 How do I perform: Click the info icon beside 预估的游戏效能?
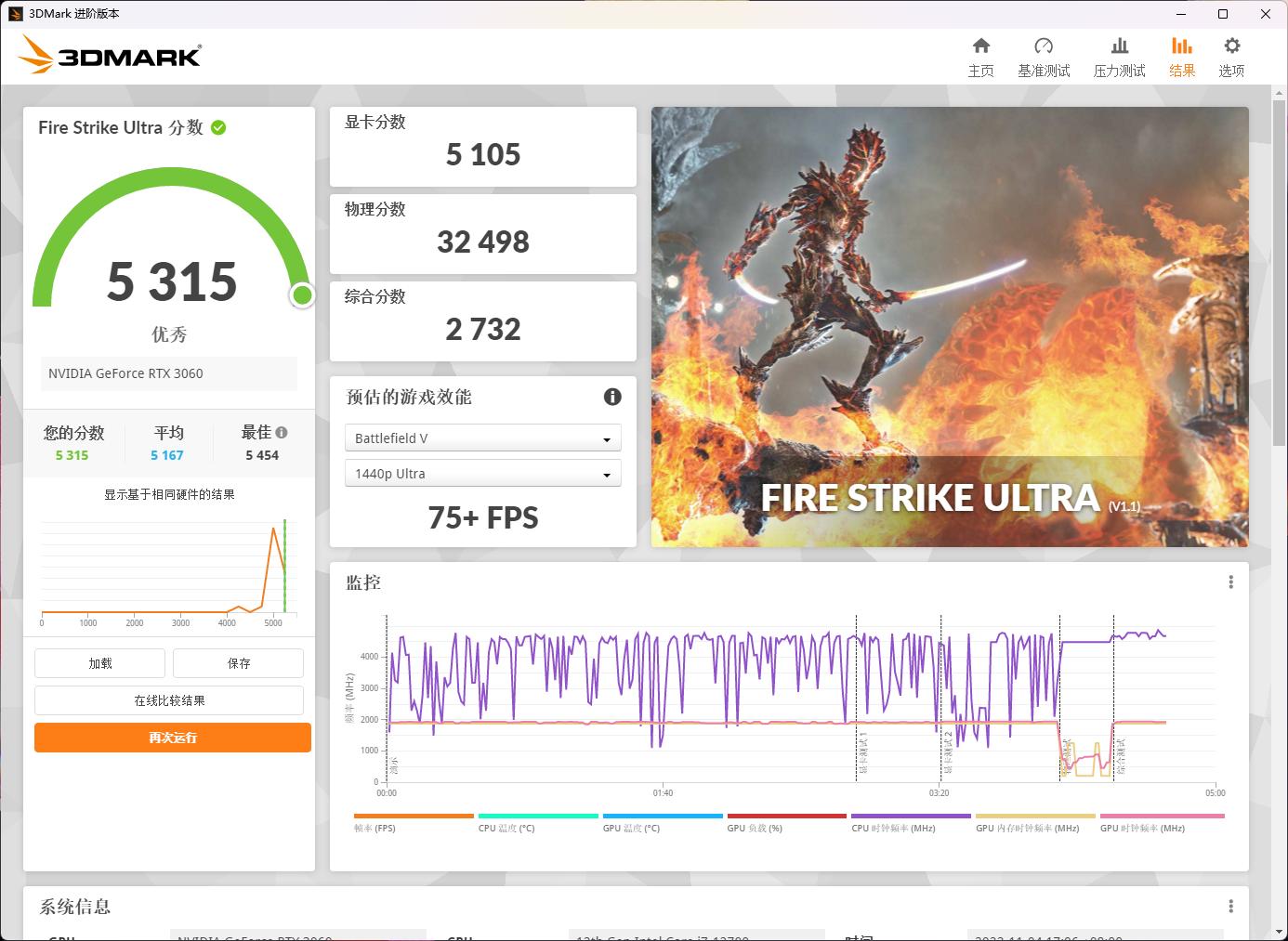point(611,397)
